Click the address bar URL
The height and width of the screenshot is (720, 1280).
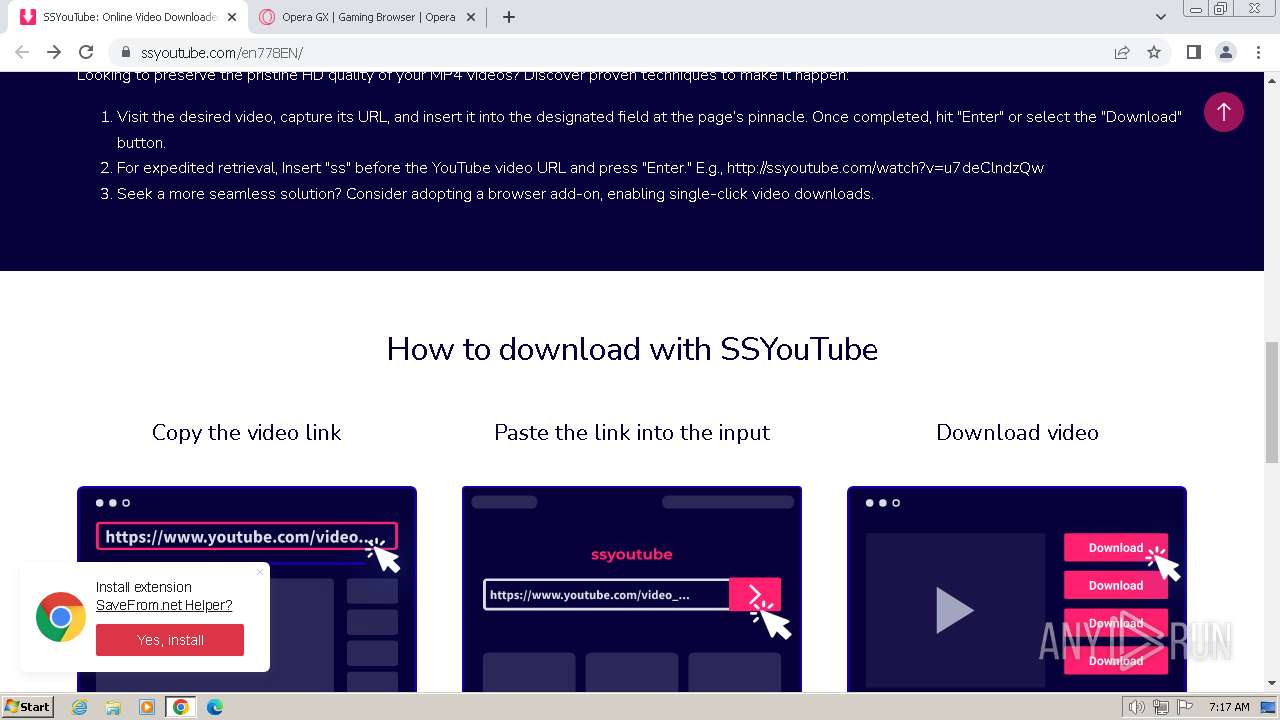click(x=221, y=52)
